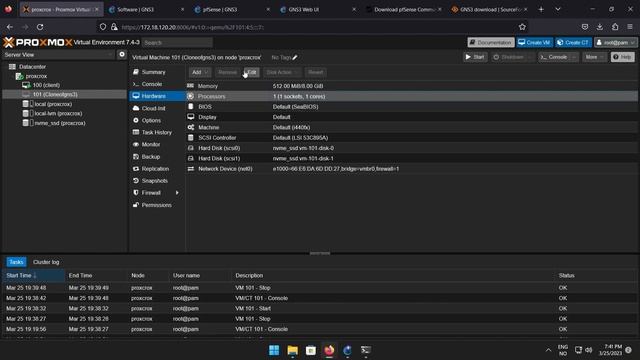Image resolution: width=640 pixels, height=360 pixels.
Task: Open the Console options dropdown
Action: [x=574, y=57]
